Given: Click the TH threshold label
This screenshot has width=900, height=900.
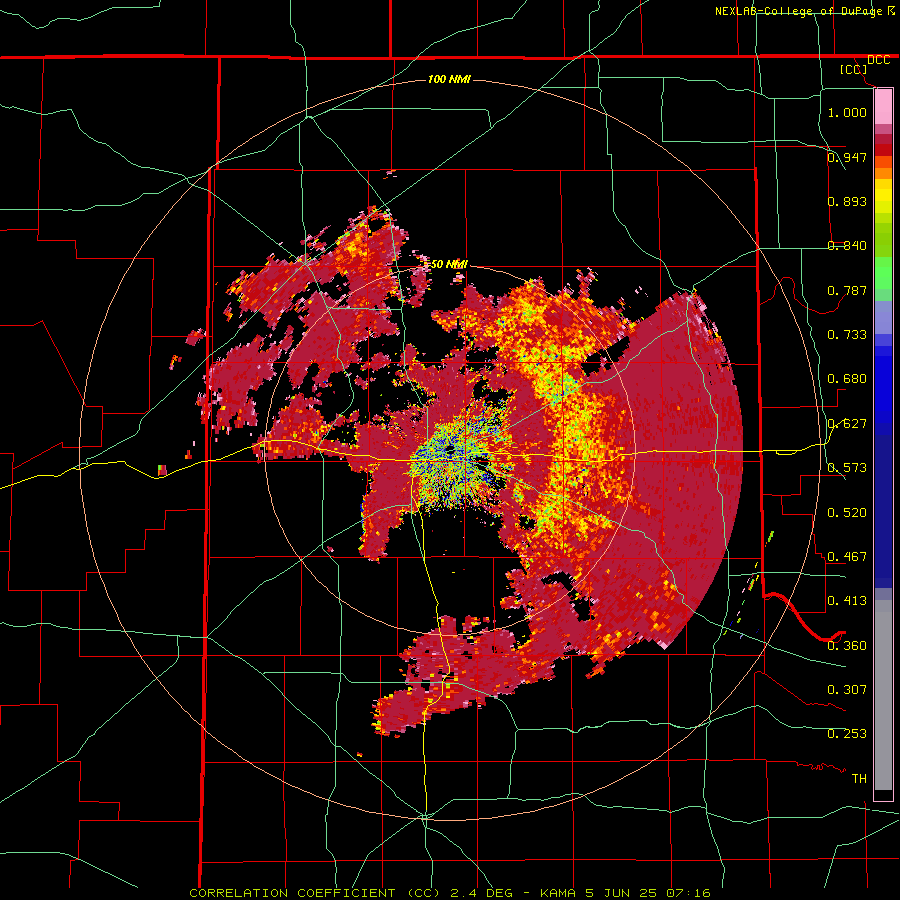Looking at the screenshot, I should coord(859,779).
